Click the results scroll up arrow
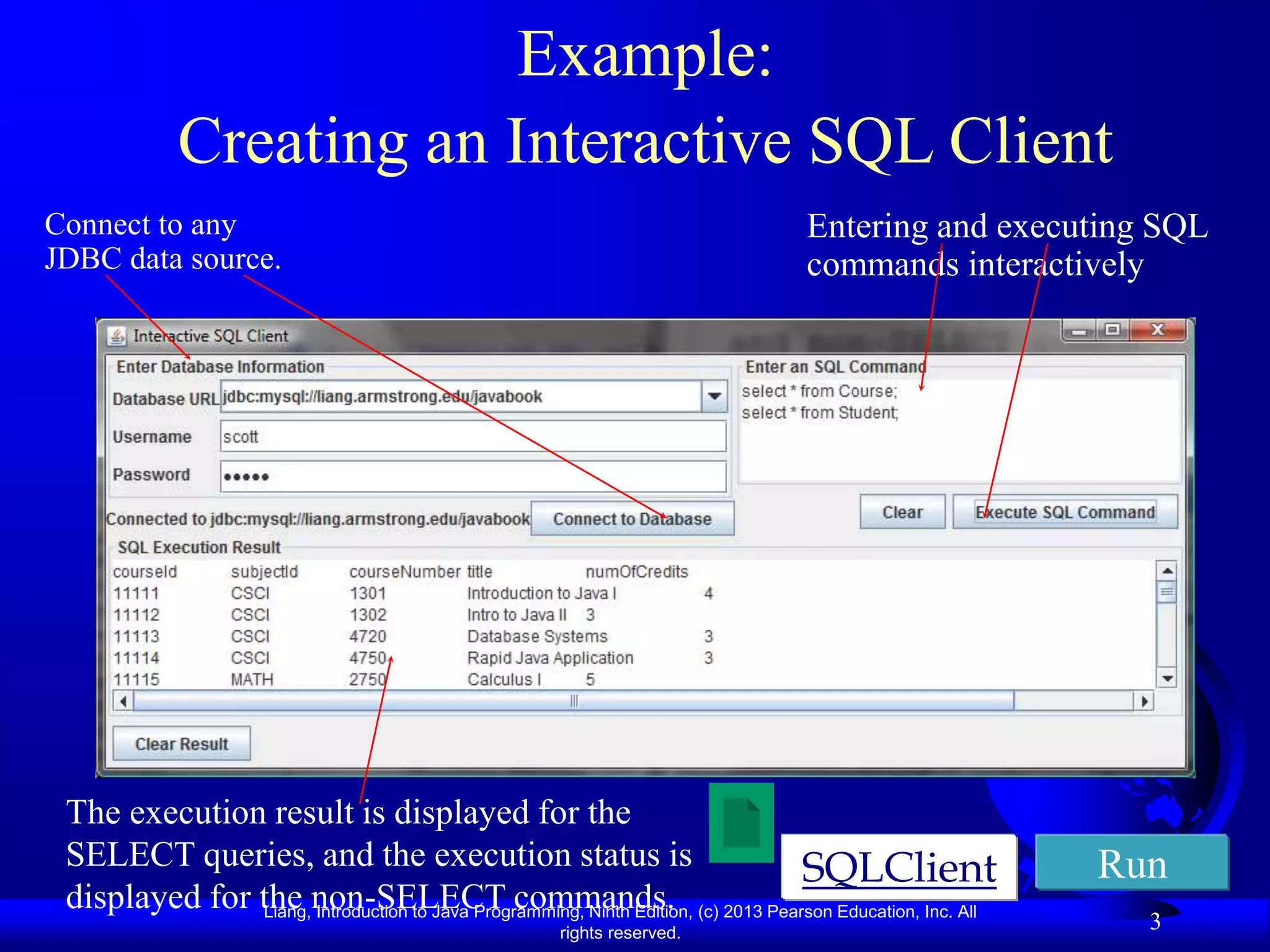1270x952 pixels. pyautogui.click(x=1167, y=571)
